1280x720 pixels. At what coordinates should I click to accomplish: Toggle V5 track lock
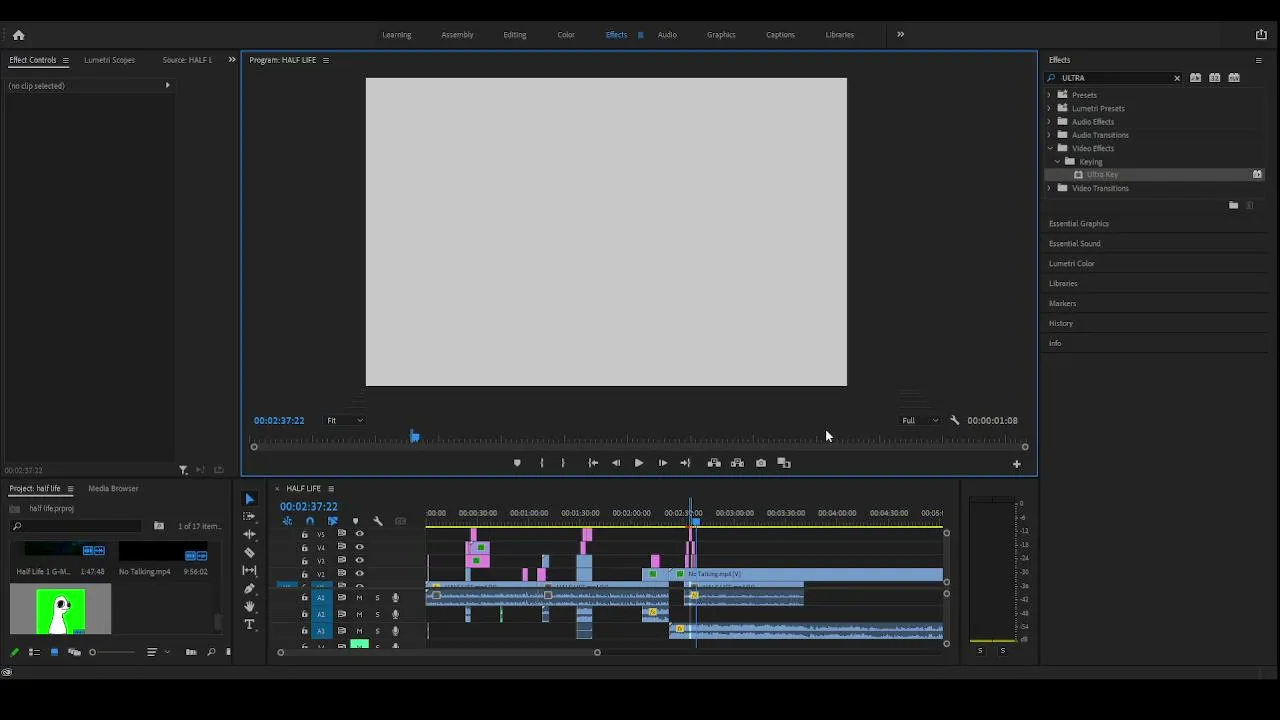(x=305, y=534)
